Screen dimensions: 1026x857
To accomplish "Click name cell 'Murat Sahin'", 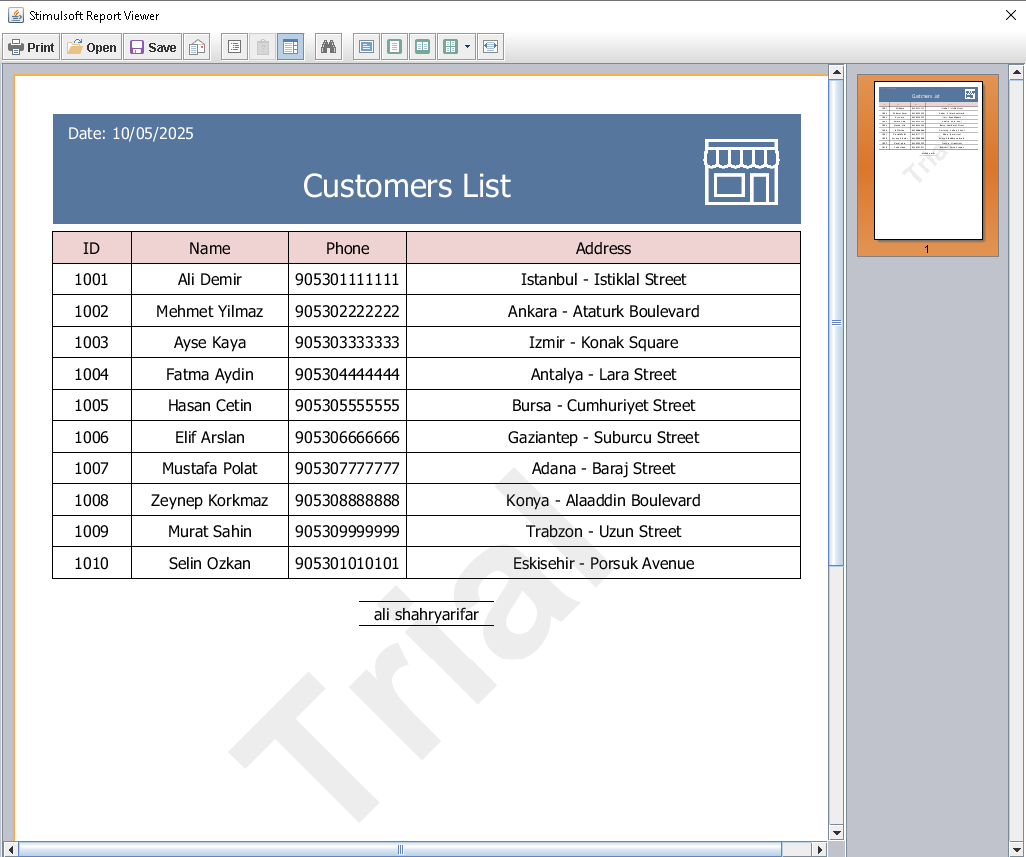I will click(x=209, y=531).
